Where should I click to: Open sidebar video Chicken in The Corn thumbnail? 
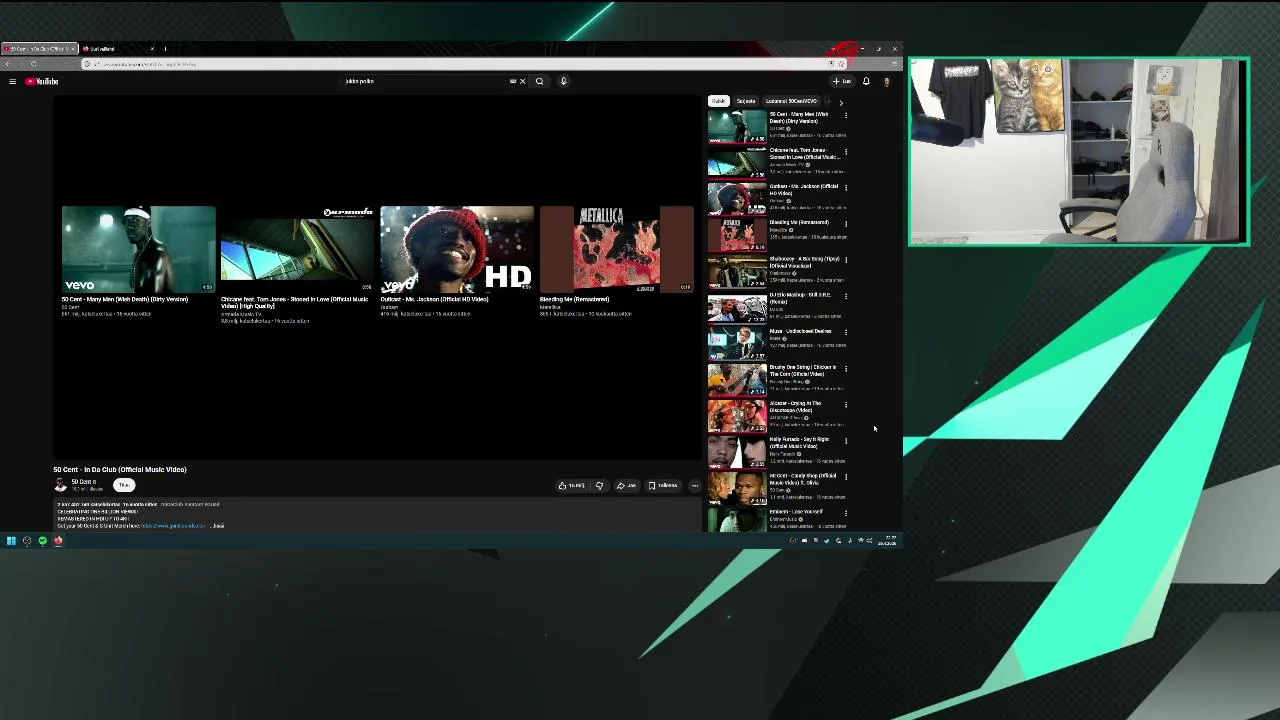pos(737,379)
